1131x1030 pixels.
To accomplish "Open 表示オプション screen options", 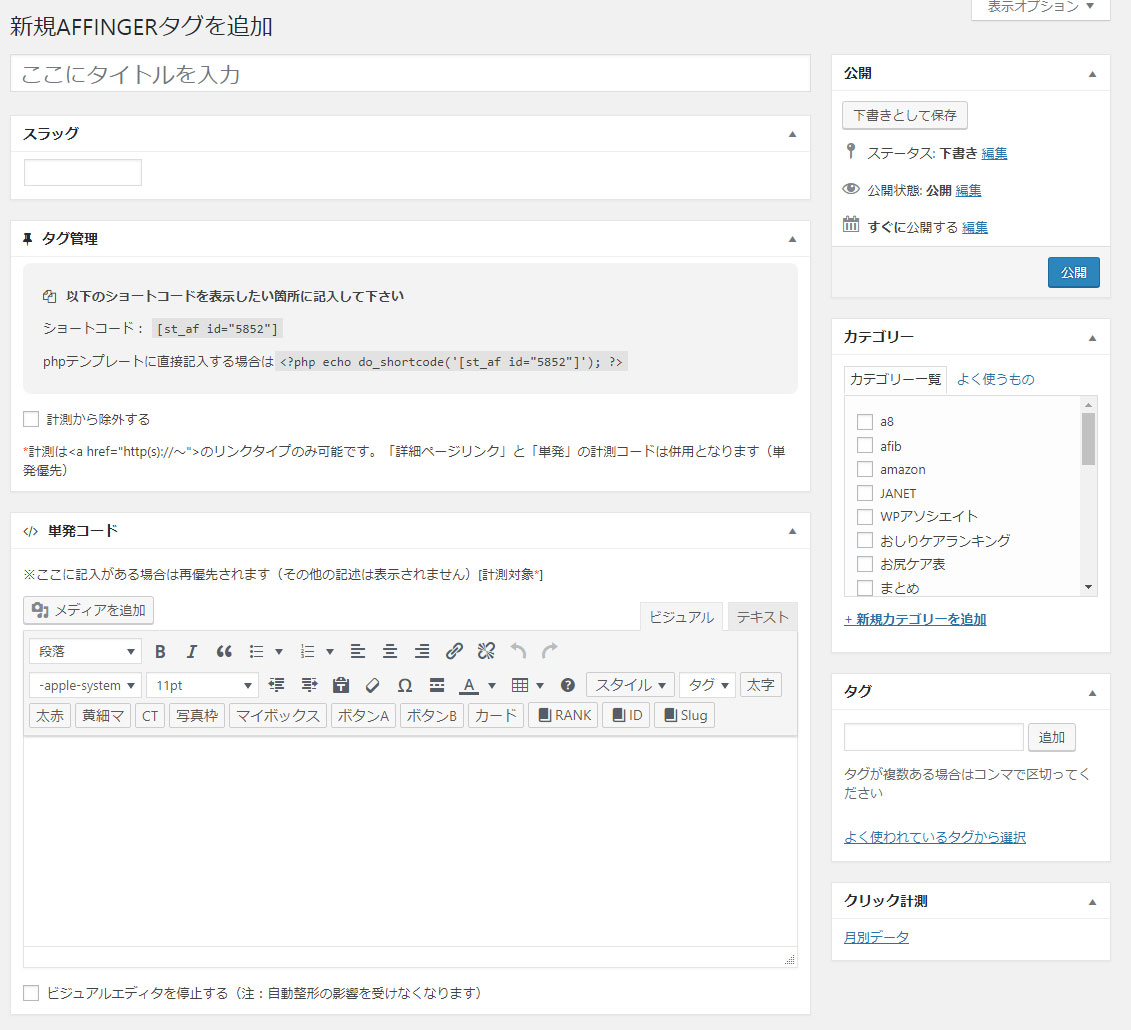I will pos(1040,7).
